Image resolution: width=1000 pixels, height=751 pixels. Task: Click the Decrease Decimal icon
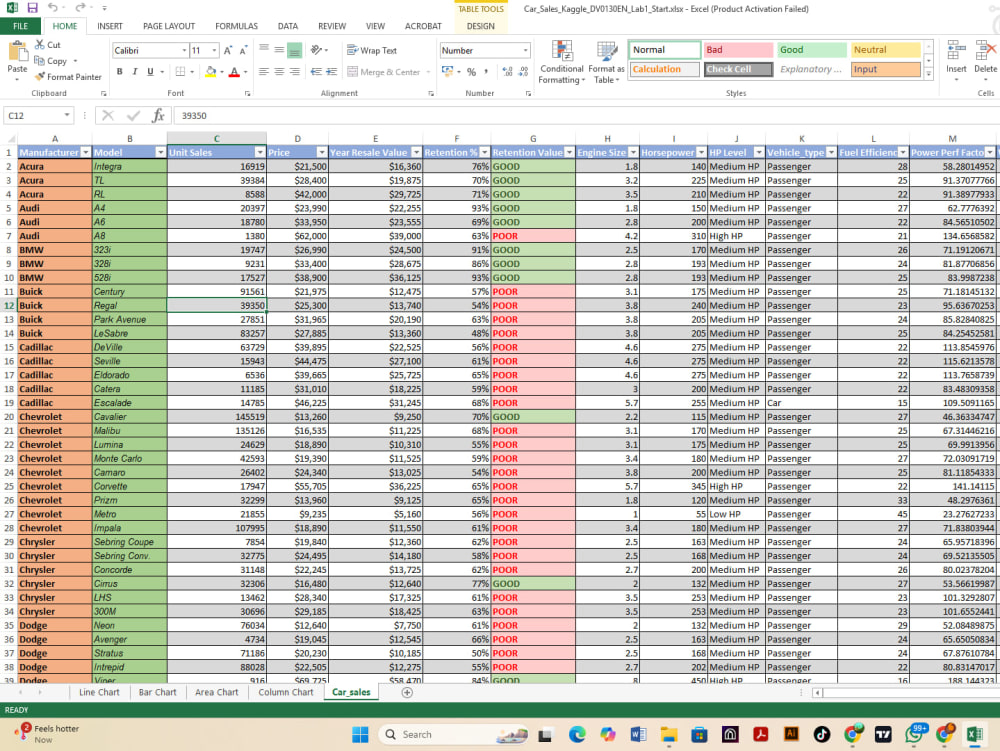[524, 72]
